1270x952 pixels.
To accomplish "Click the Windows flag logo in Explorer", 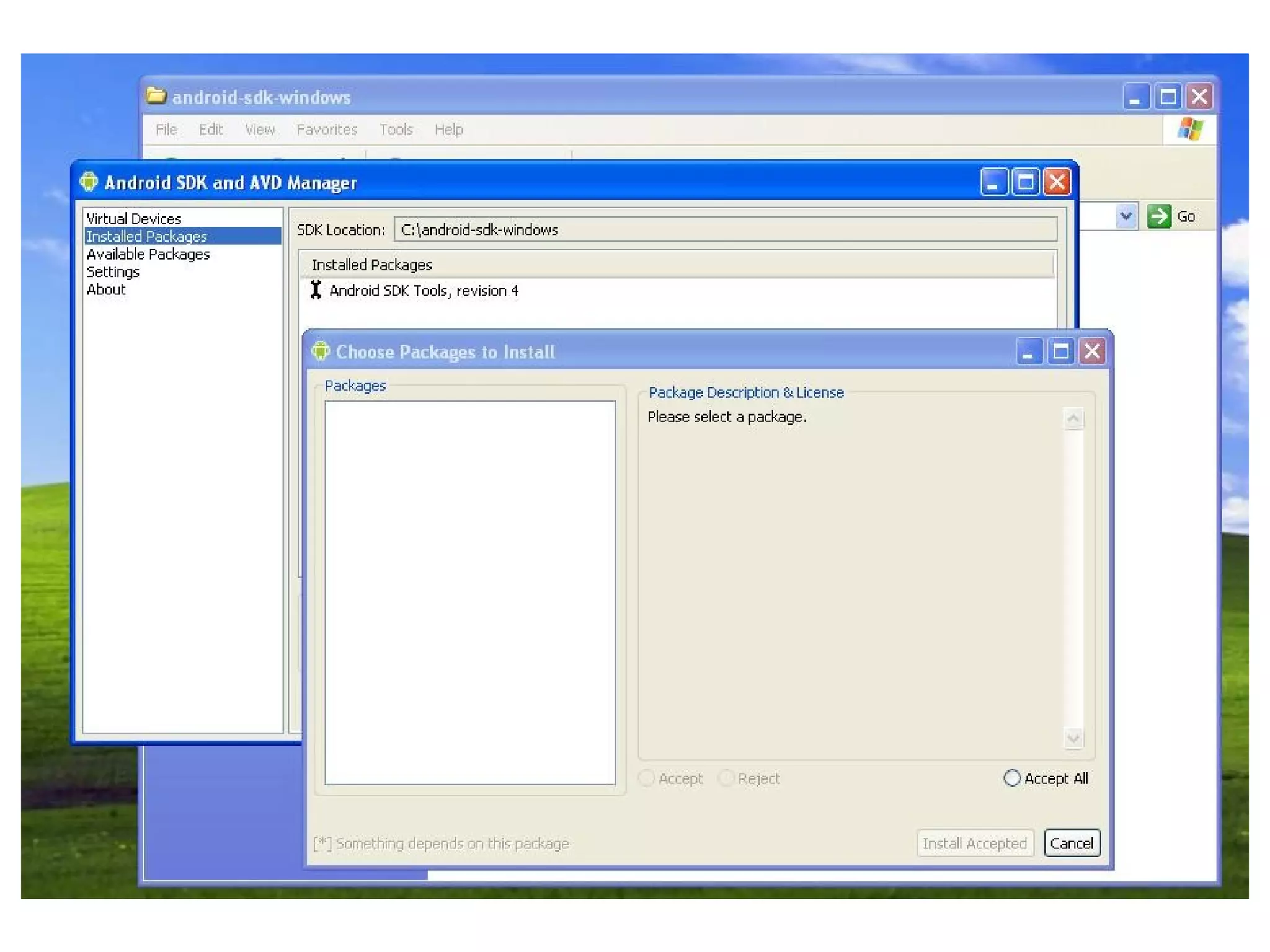I will pyautogui.click(x=1190, y=130).
